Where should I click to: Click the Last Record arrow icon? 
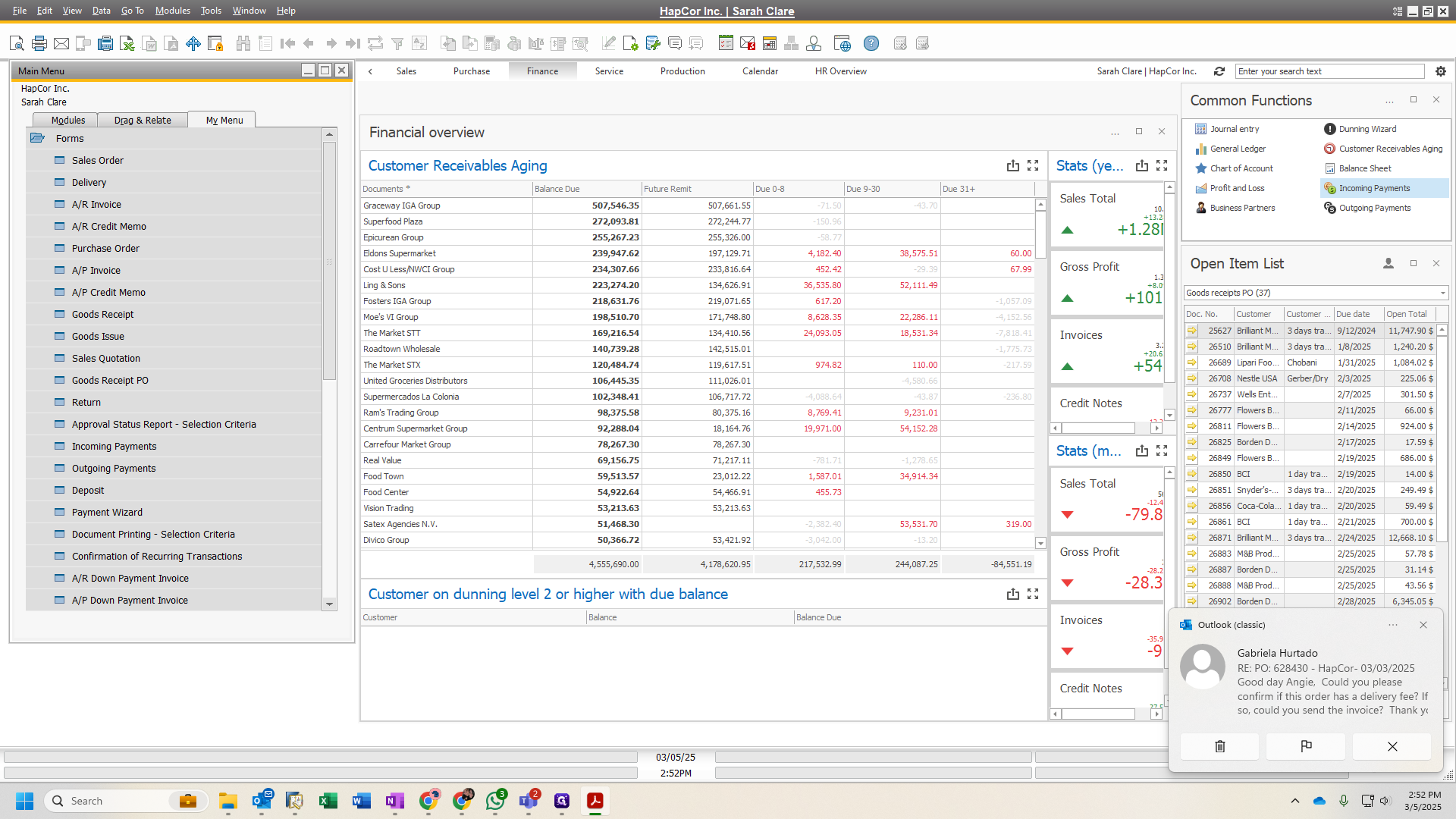click(x=353, y=43)
